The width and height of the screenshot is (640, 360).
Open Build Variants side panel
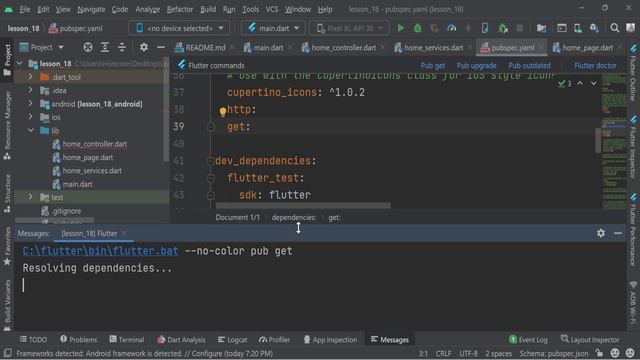(7, 305)
